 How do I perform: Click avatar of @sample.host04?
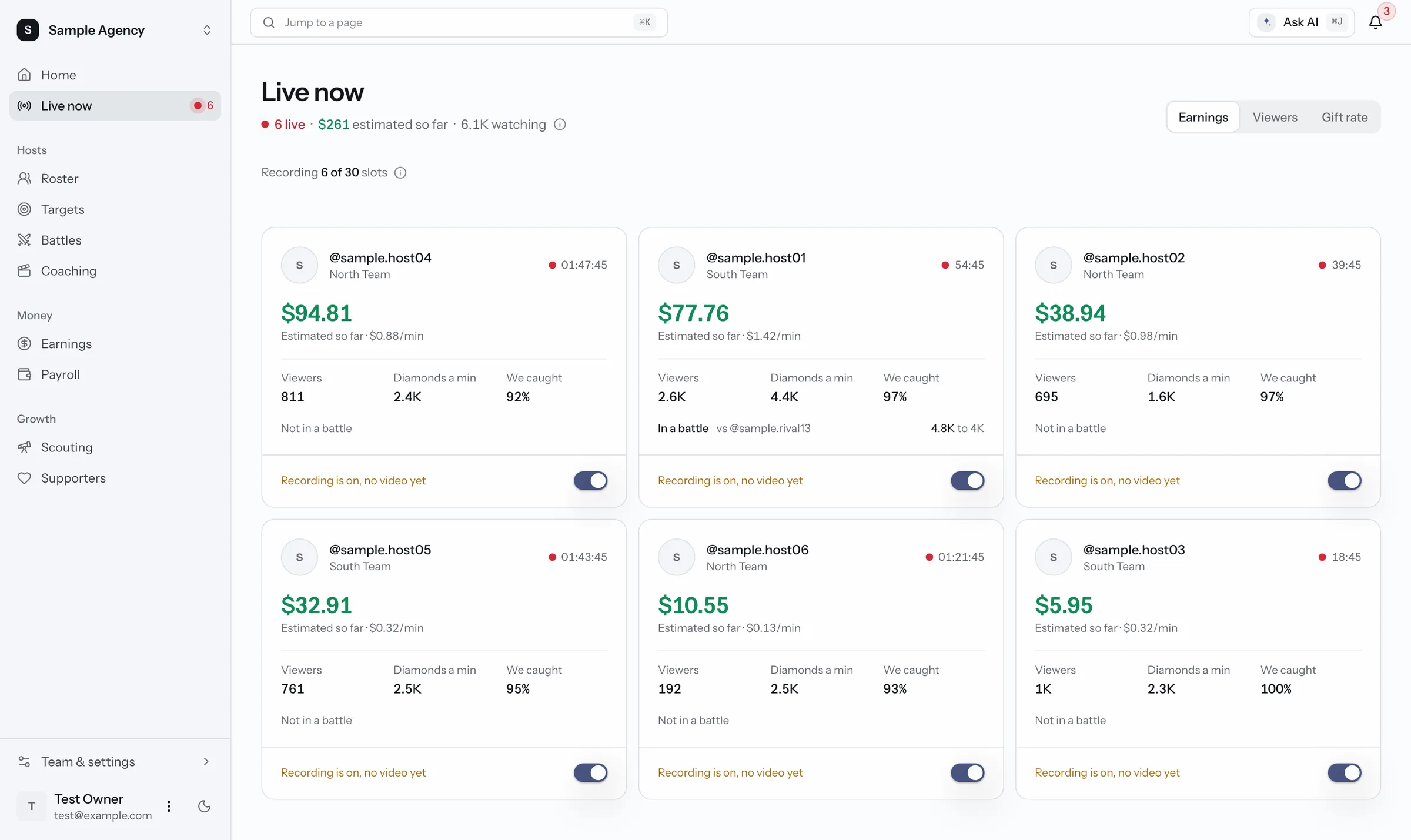coord(299,265)
